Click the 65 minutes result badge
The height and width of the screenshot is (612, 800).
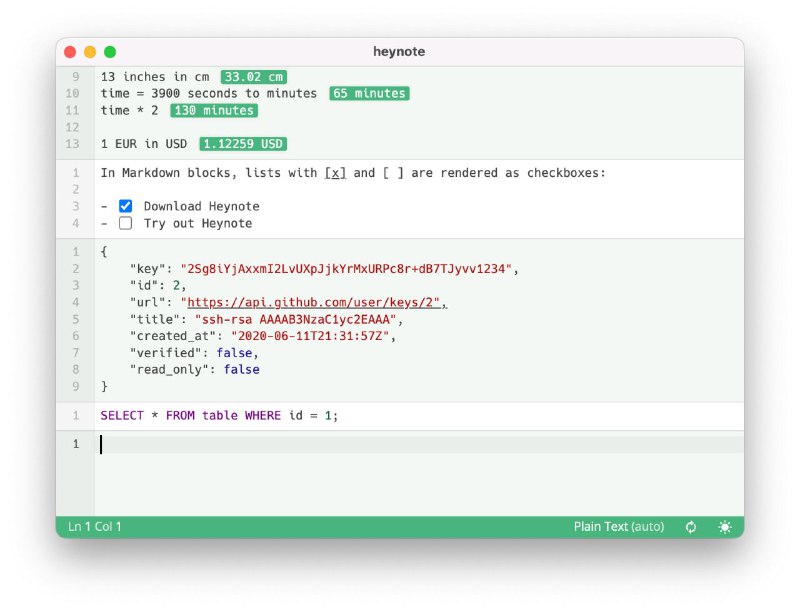click(x=369, y=94)
